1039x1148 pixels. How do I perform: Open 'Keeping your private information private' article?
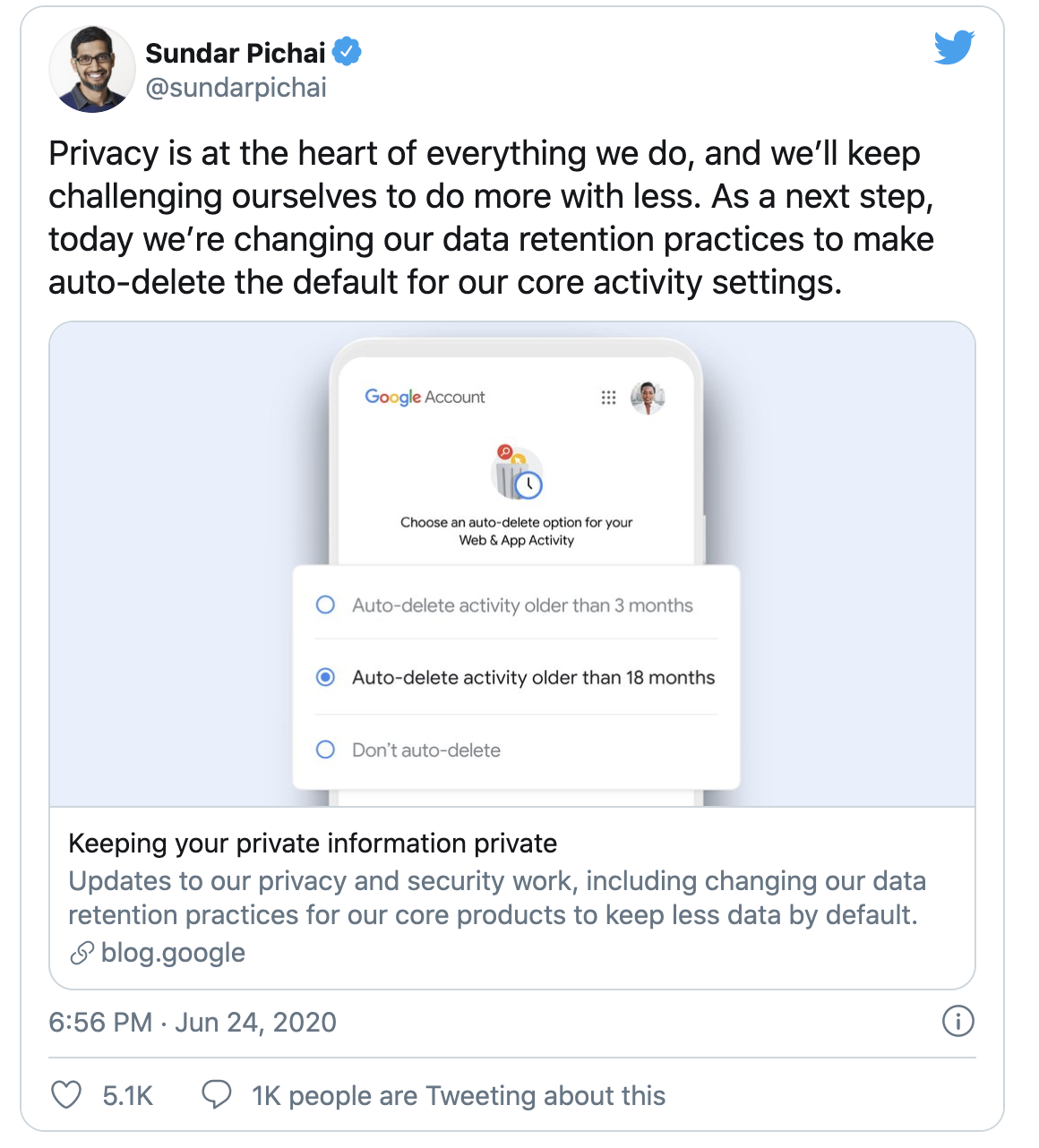313,844
